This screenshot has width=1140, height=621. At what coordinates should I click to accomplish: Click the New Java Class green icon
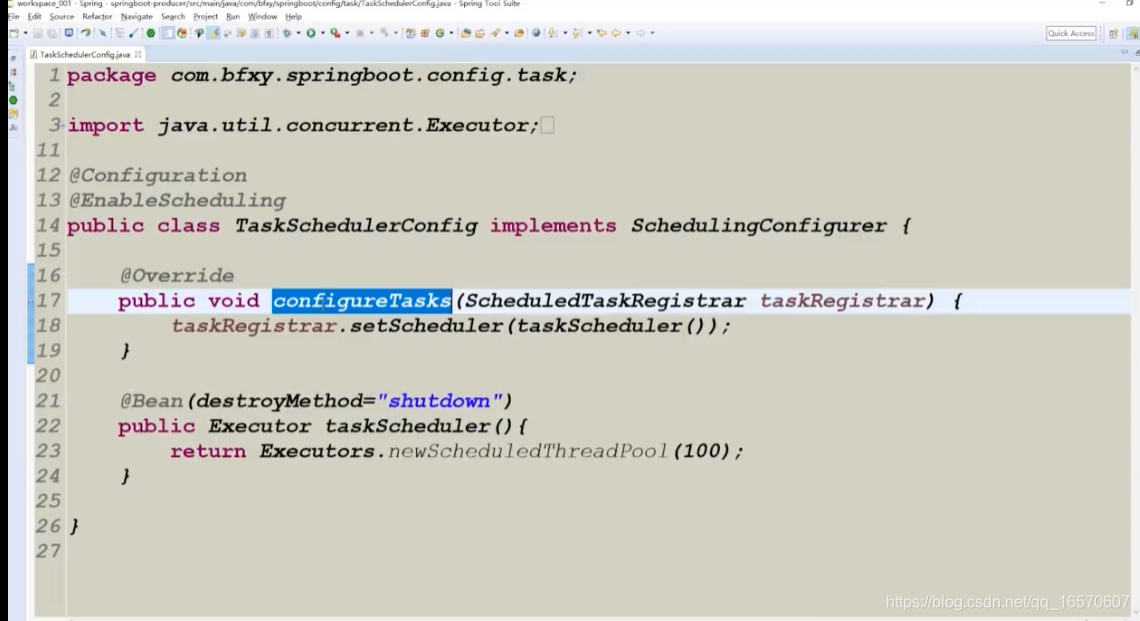440,33
